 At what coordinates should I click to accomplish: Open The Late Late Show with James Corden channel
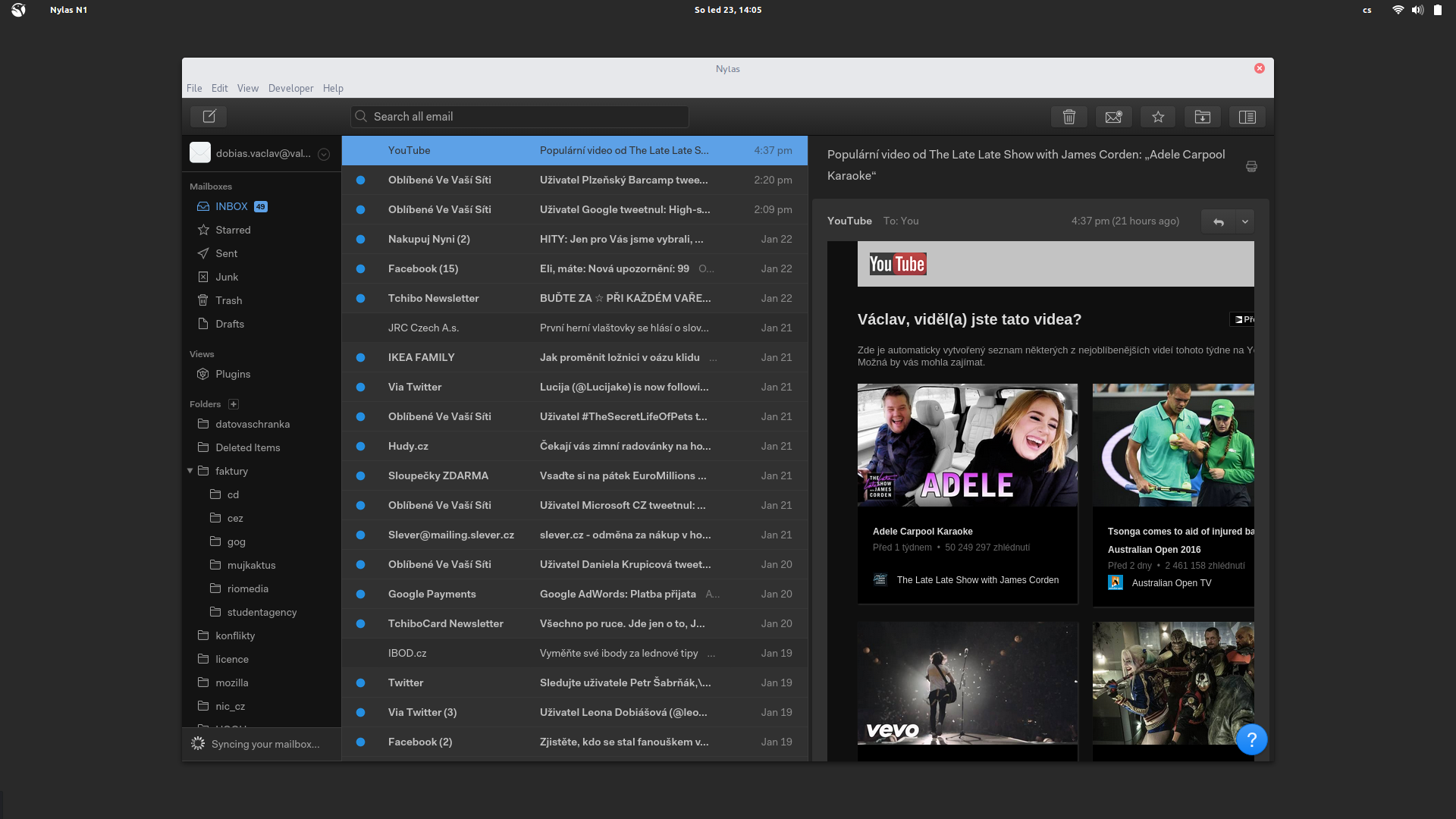pos(977,580)
